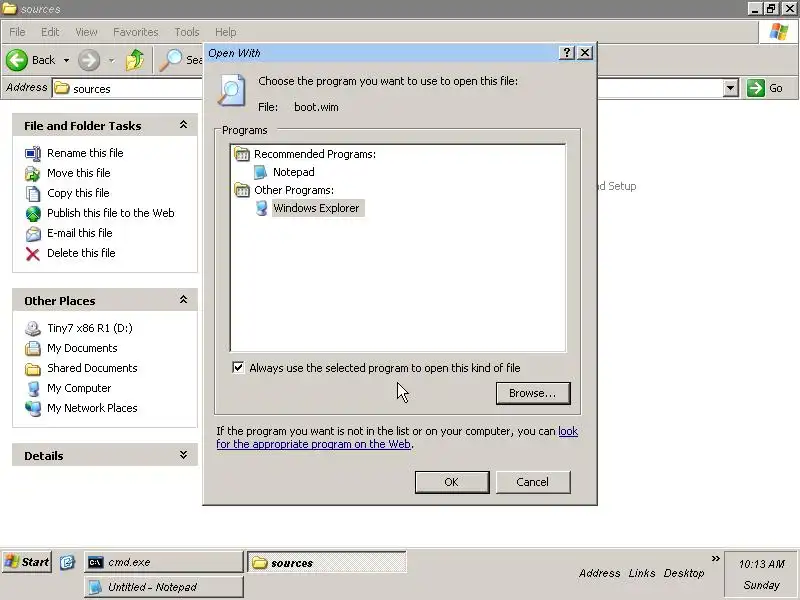This screenshot has width=800, height=600.
Task: Collapse the Other Places panel
Action: pos(184,300)
